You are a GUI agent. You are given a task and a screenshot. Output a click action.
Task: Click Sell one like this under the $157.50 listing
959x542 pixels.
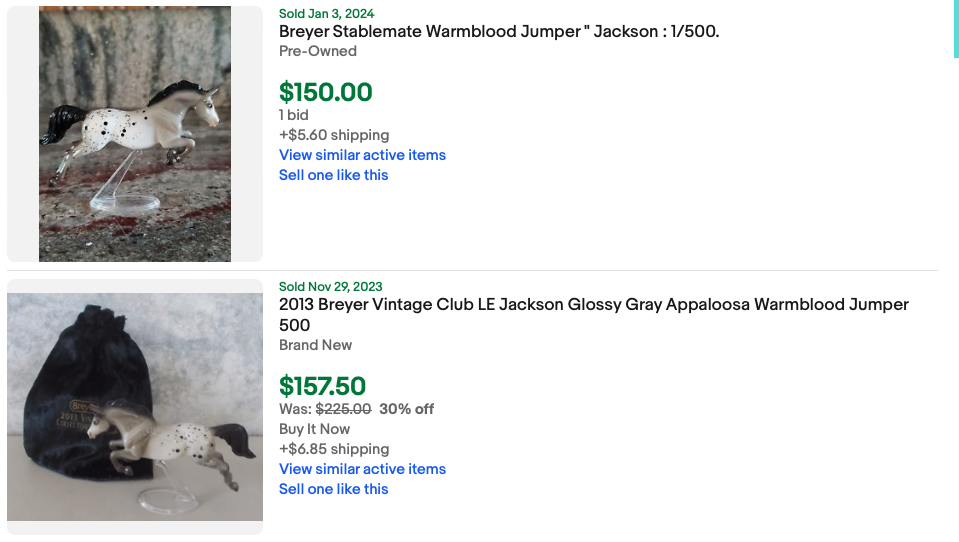pyautogui.click(x=333, y=489)
